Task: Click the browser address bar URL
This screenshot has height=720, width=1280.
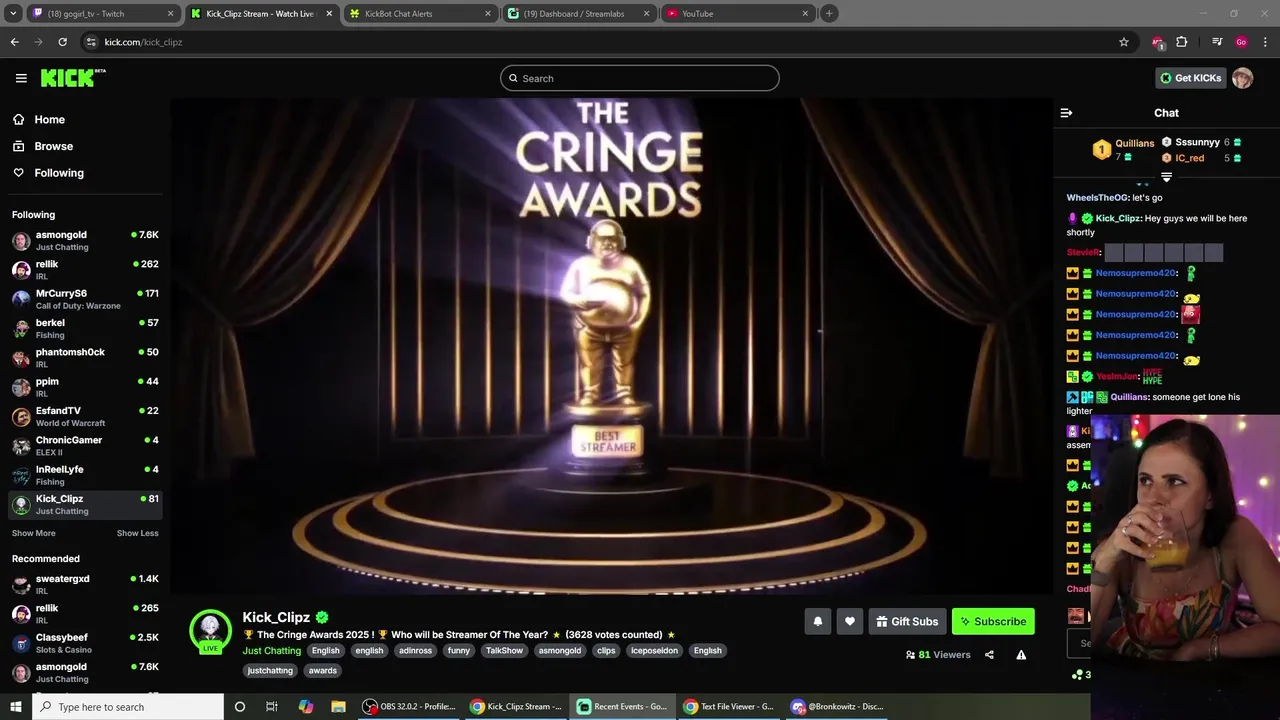Action: point(144,42)
